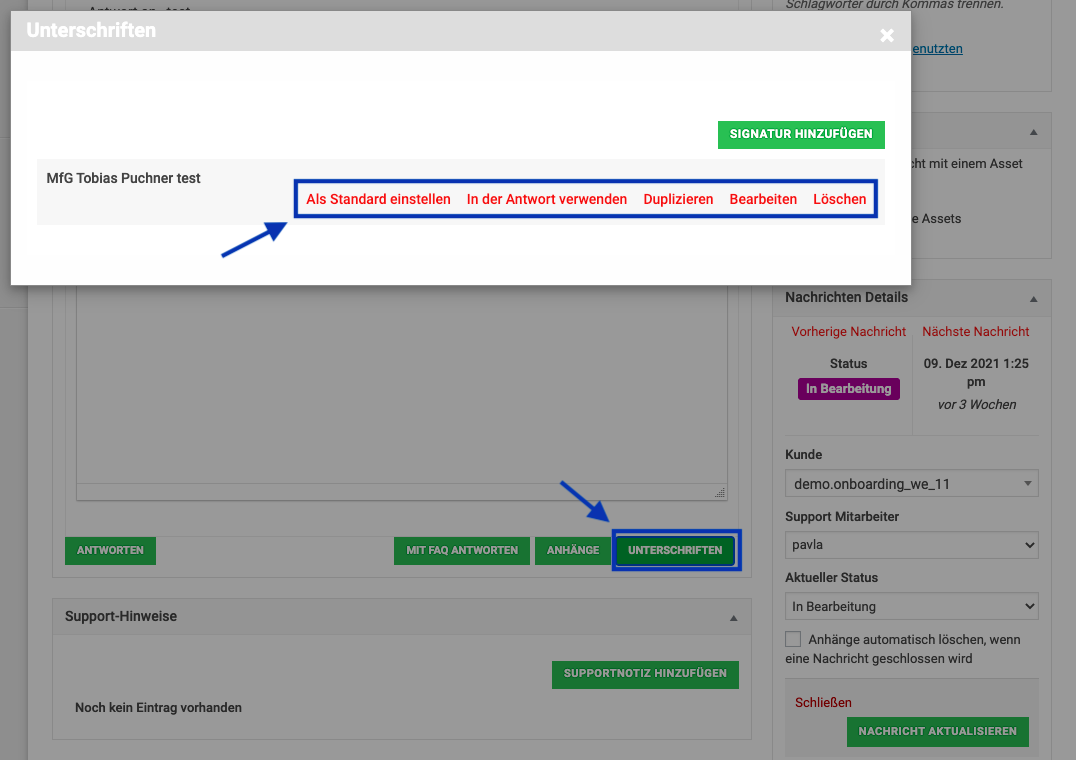Set signature as default via Als Standard einstellen
Image resolution: width=1076 pixels, height=760 pixels.
coord(378,199)
